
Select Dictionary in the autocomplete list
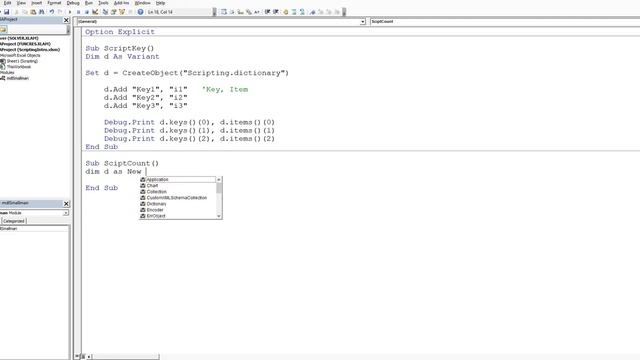tap(178, 204)
